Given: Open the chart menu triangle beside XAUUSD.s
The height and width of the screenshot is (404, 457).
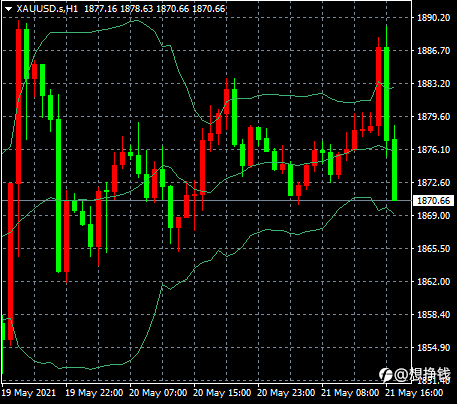Looking at the screenshot, I should click(x=8, y=9).
